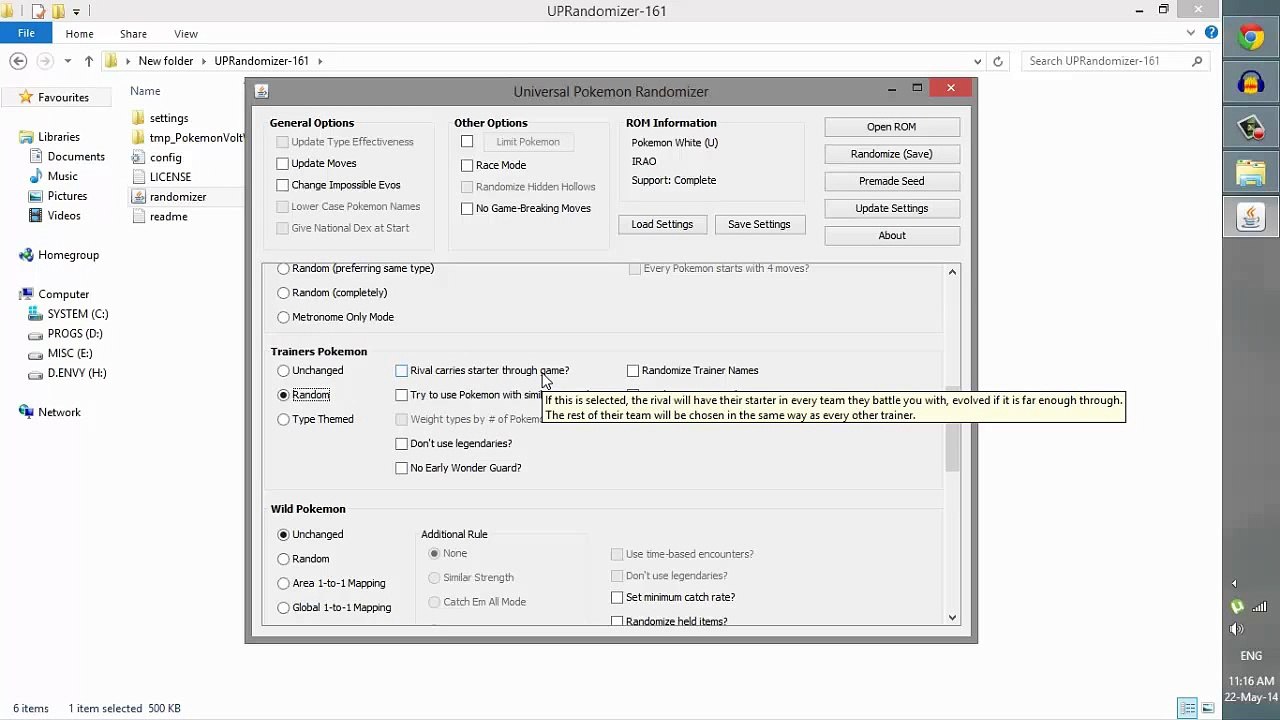Click the Libraries icon in navigation pane

[26, 137]
